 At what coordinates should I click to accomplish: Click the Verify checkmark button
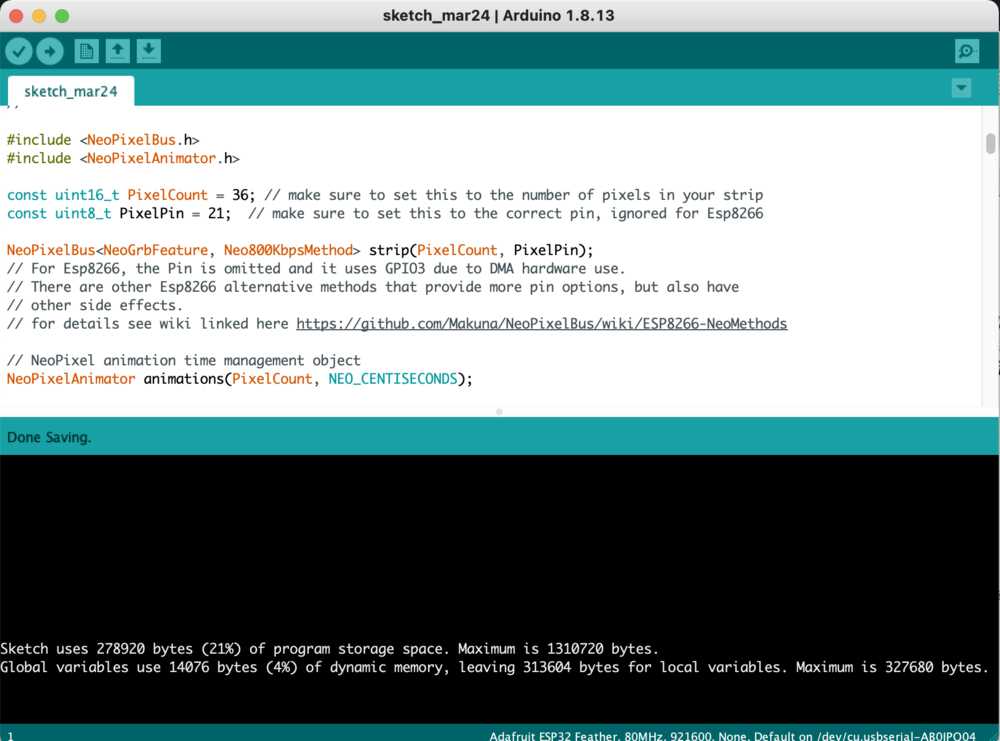19,51
